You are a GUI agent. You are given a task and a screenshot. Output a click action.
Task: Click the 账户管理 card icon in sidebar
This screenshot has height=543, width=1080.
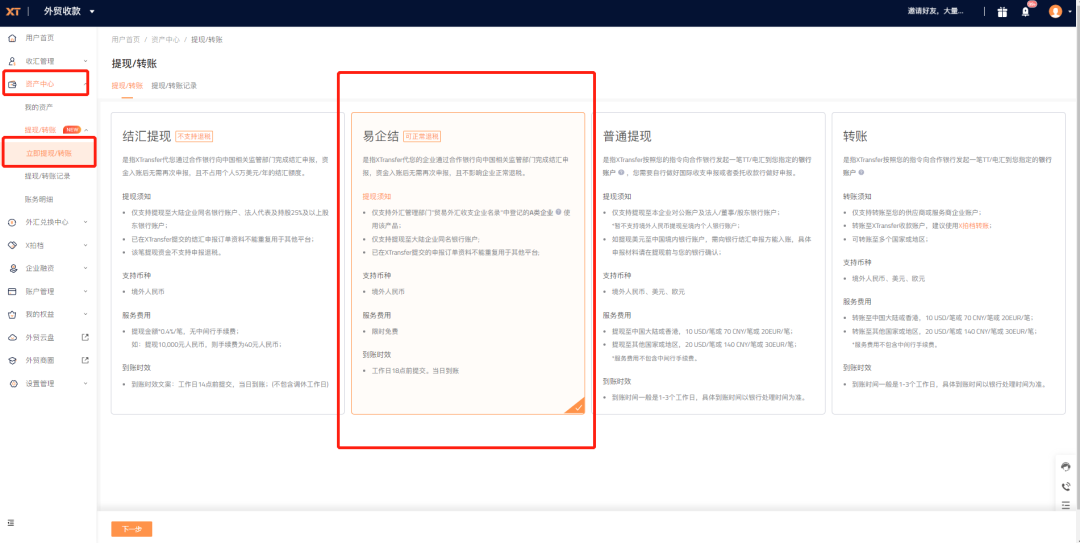12,291
